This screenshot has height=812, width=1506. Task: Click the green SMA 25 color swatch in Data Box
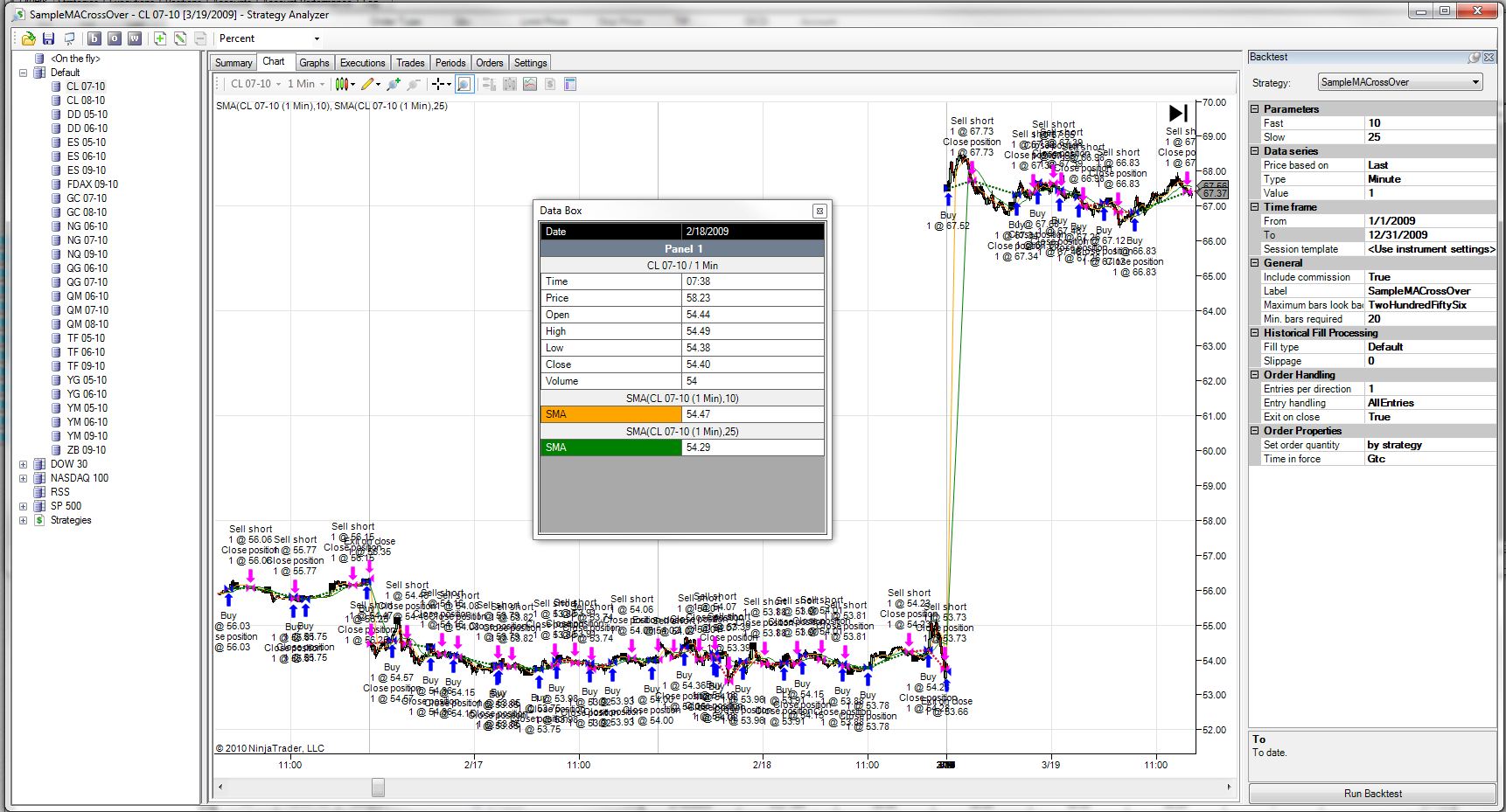[x=610, y=448]
